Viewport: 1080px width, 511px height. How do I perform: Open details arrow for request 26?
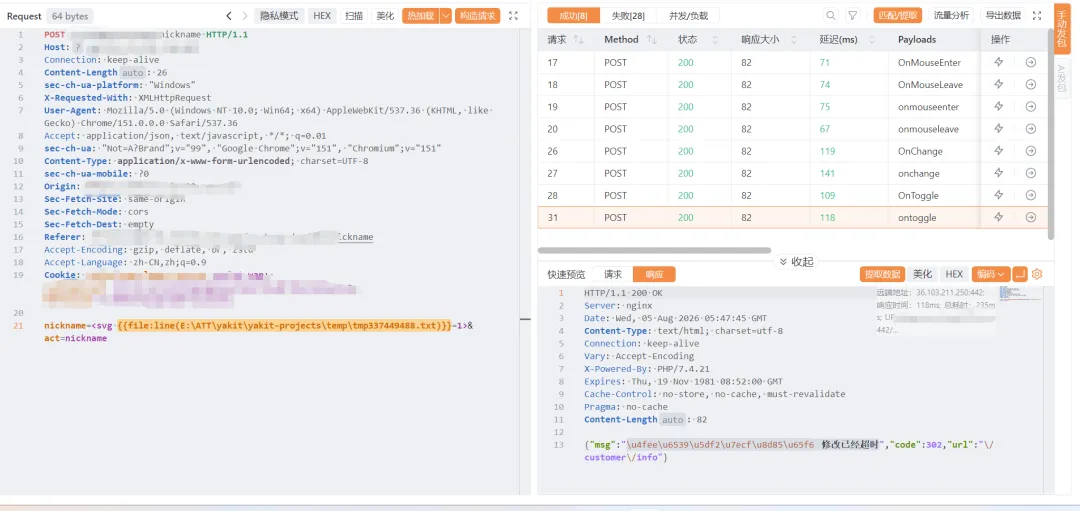[1030, 151]
